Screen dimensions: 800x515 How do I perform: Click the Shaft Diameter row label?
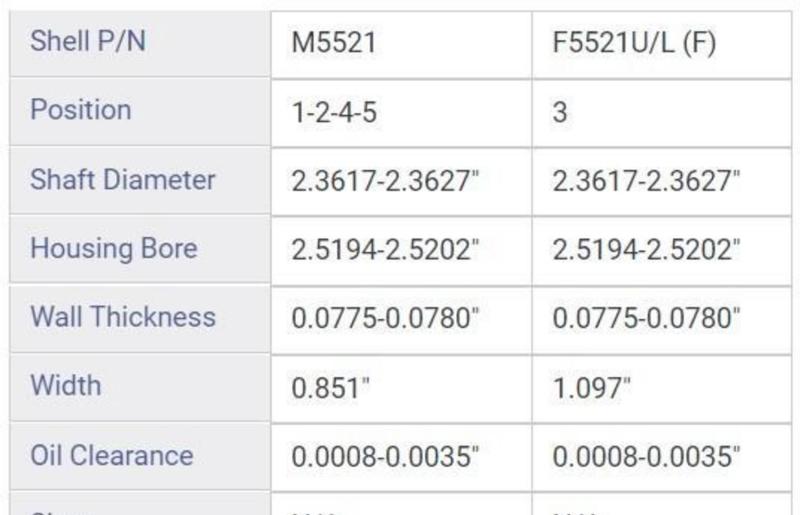pos(122,180)
